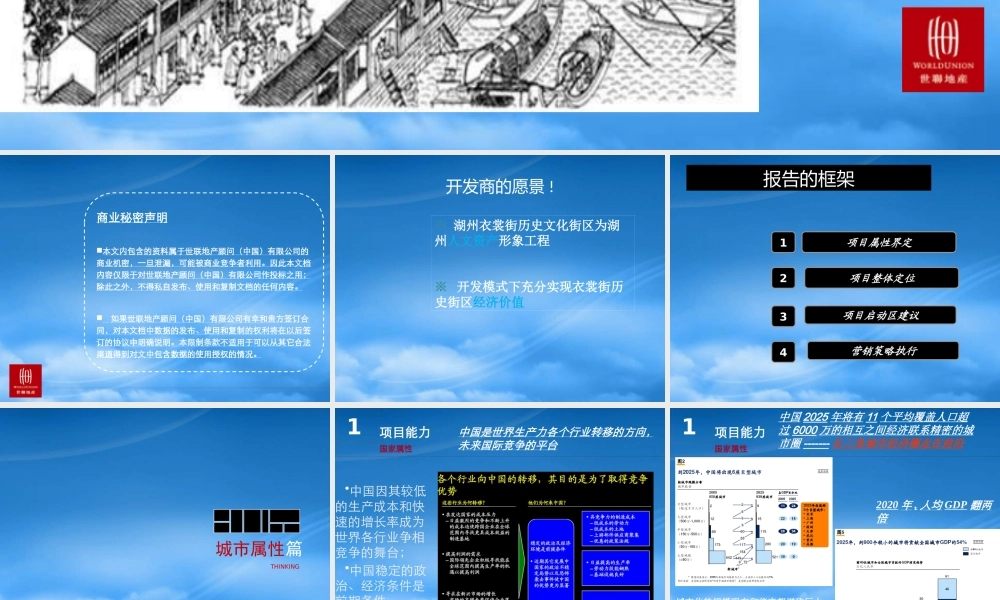The width and height of the screenshot is (1000, 600).
Task: Select the 报告的框架 title bar
Action: 808,178
